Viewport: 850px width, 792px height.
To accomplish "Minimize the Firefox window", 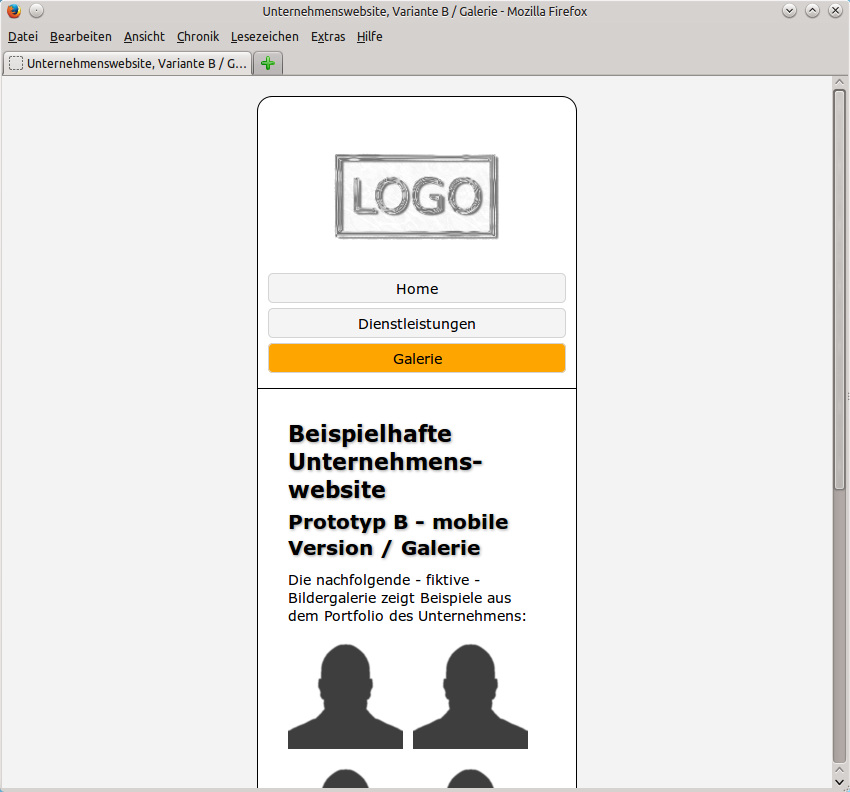I will pos(789,11).
